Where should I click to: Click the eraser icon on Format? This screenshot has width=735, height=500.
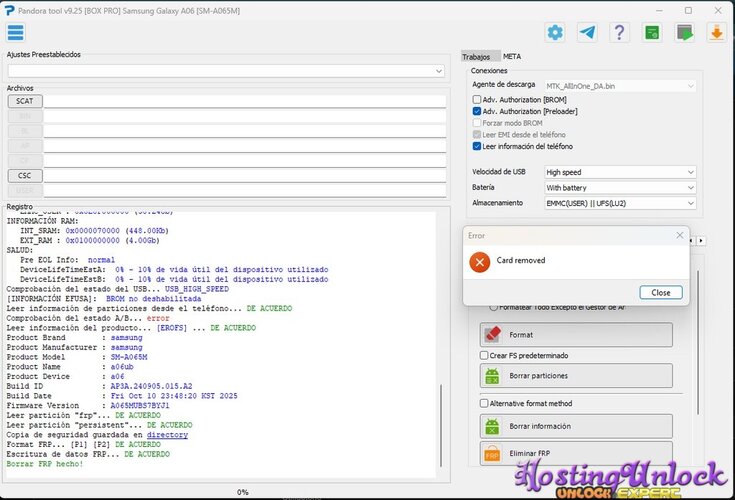coord(492,335)
